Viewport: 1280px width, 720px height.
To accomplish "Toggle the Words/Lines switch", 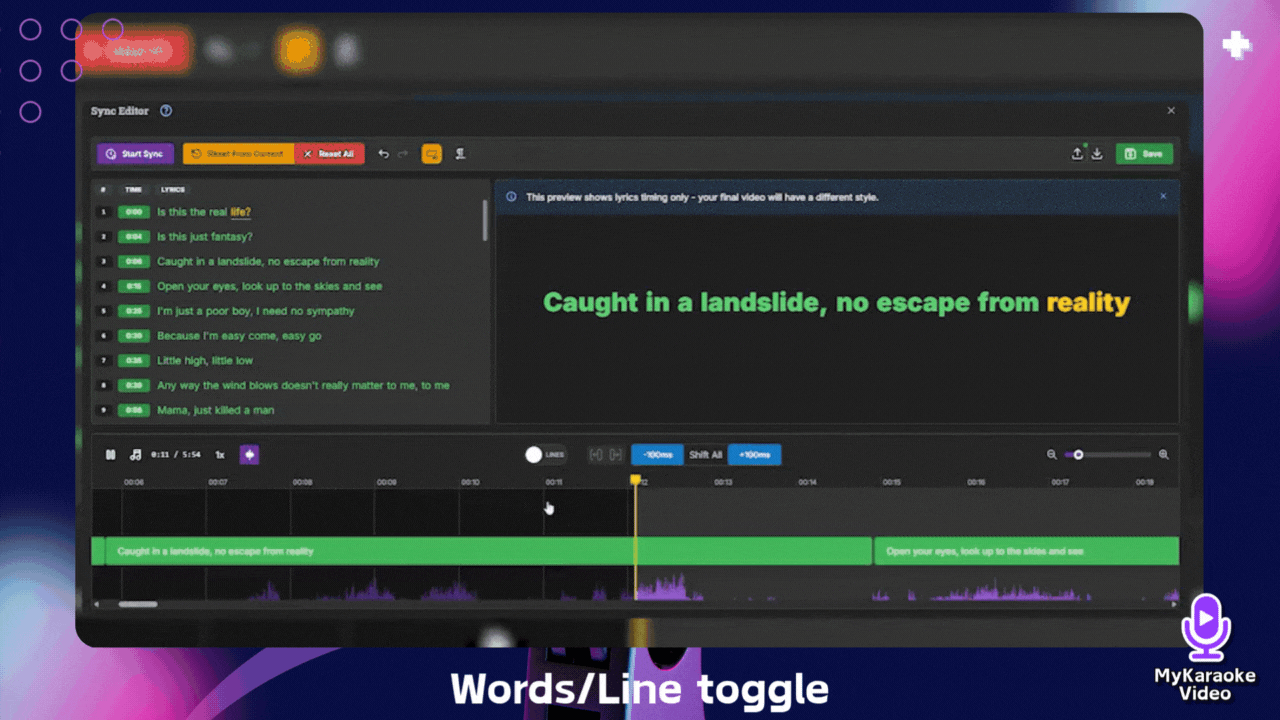I will click(x=545, y=455).
